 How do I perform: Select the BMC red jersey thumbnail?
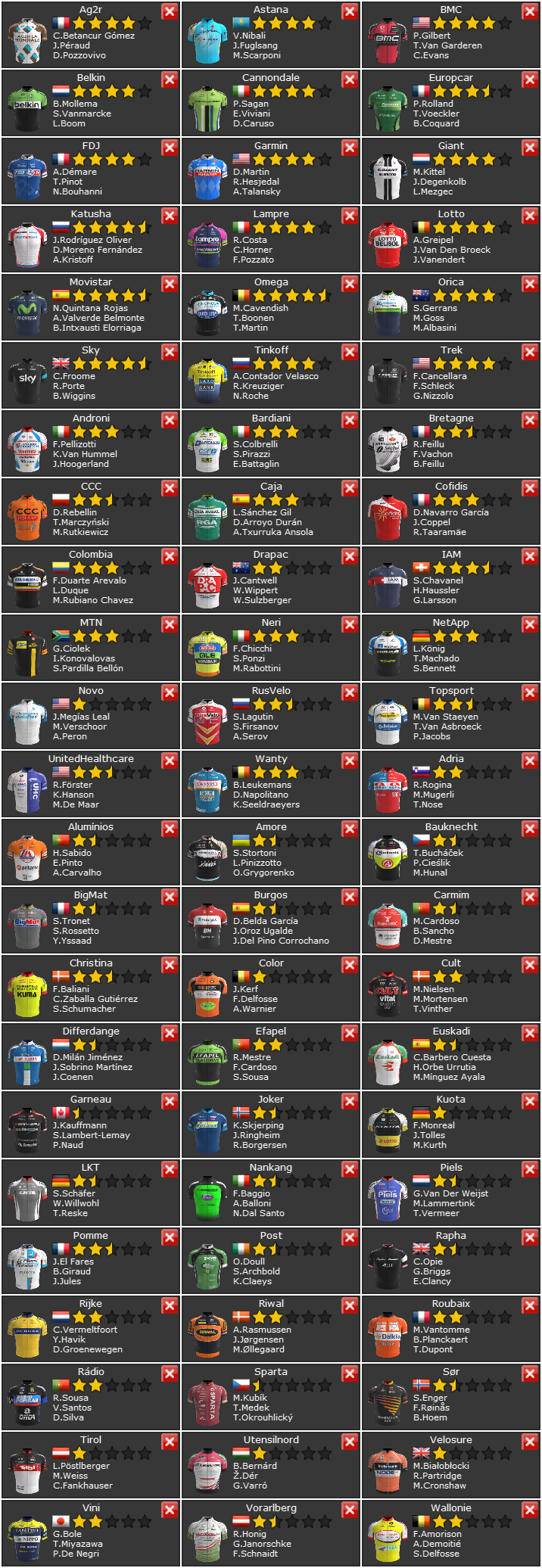(388, 42)
